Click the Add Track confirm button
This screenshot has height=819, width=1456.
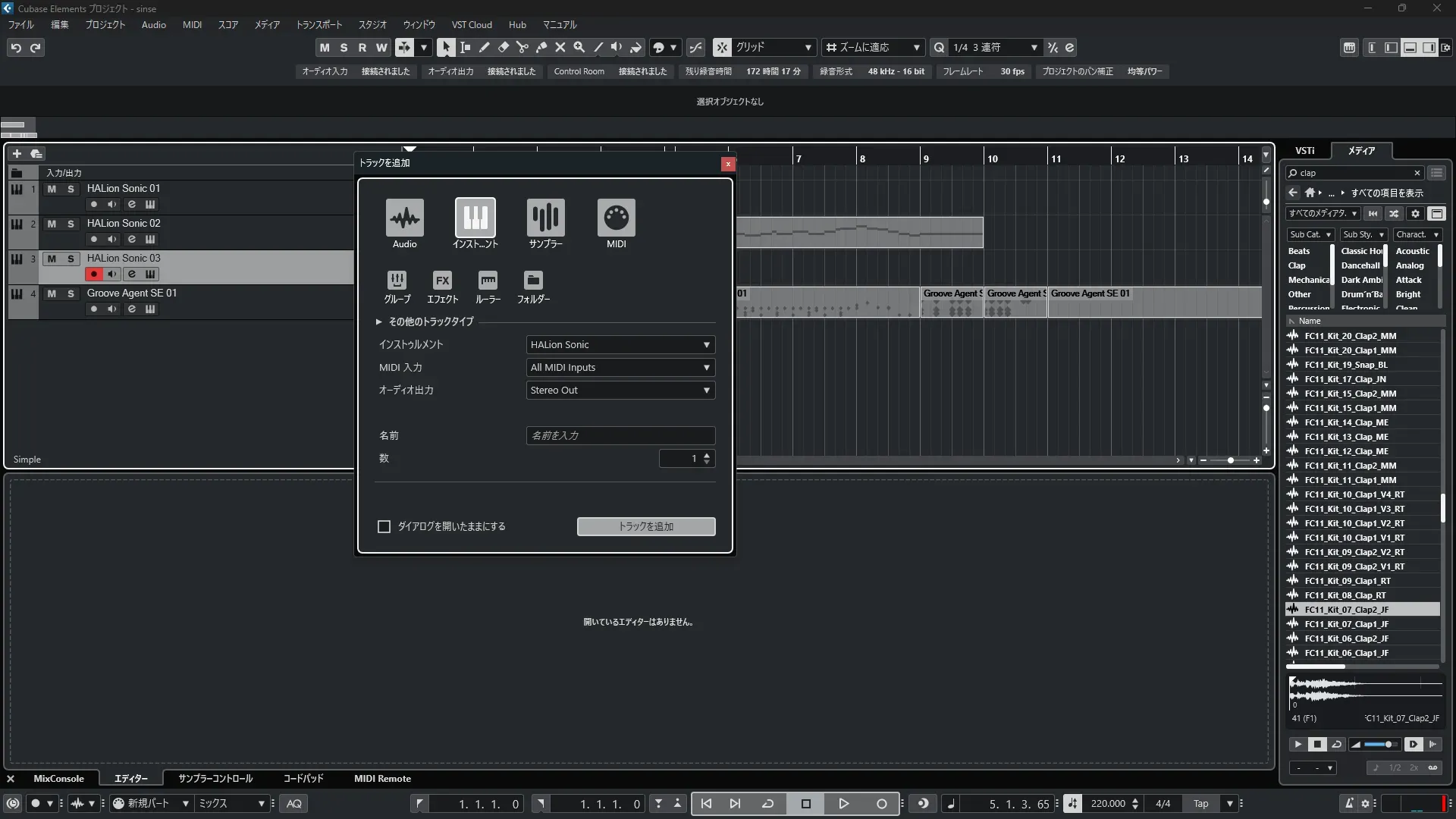pyautogui.click(x=645, y=526)
